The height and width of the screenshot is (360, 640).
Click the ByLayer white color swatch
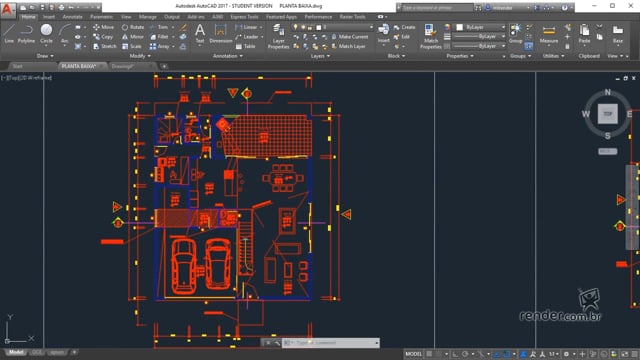pos(460,27)
